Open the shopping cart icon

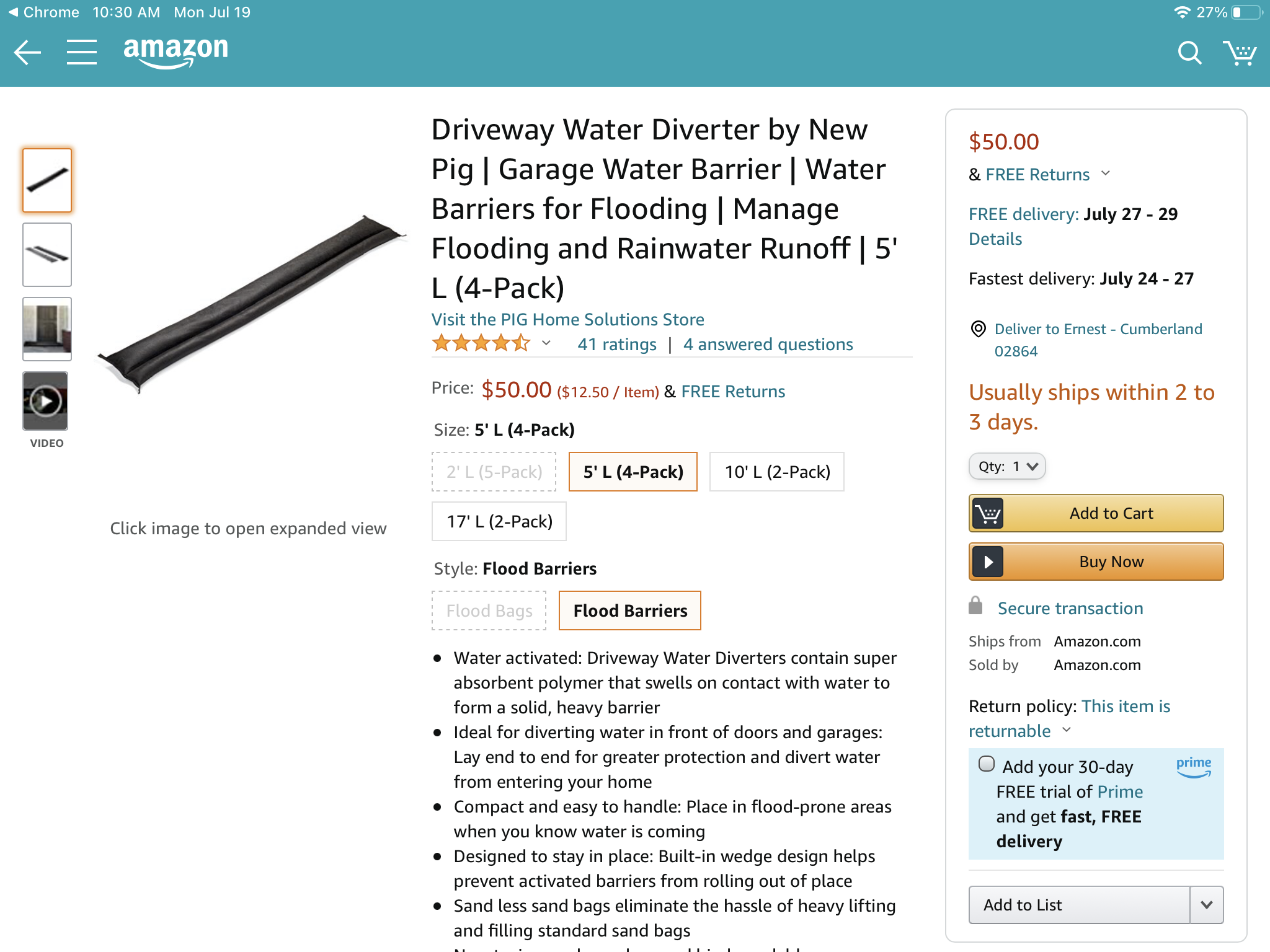point(1239,53)
